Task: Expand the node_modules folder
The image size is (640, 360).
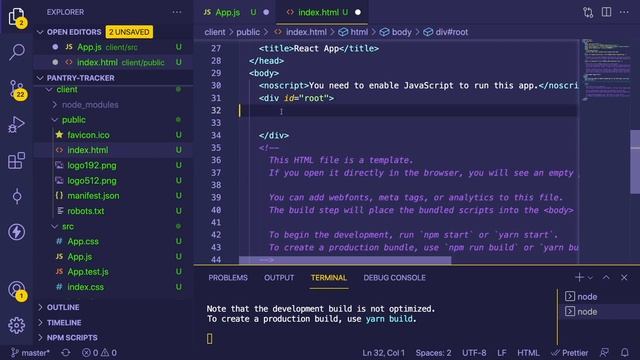Action: (x=55, y=104)
